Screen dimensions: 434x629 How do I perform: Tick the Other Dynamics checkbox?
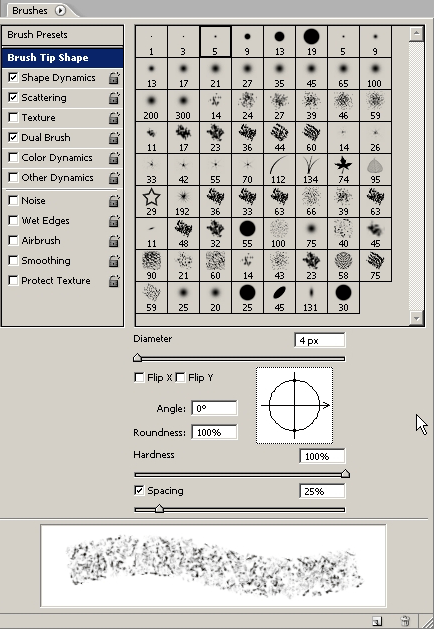[13, 177]
